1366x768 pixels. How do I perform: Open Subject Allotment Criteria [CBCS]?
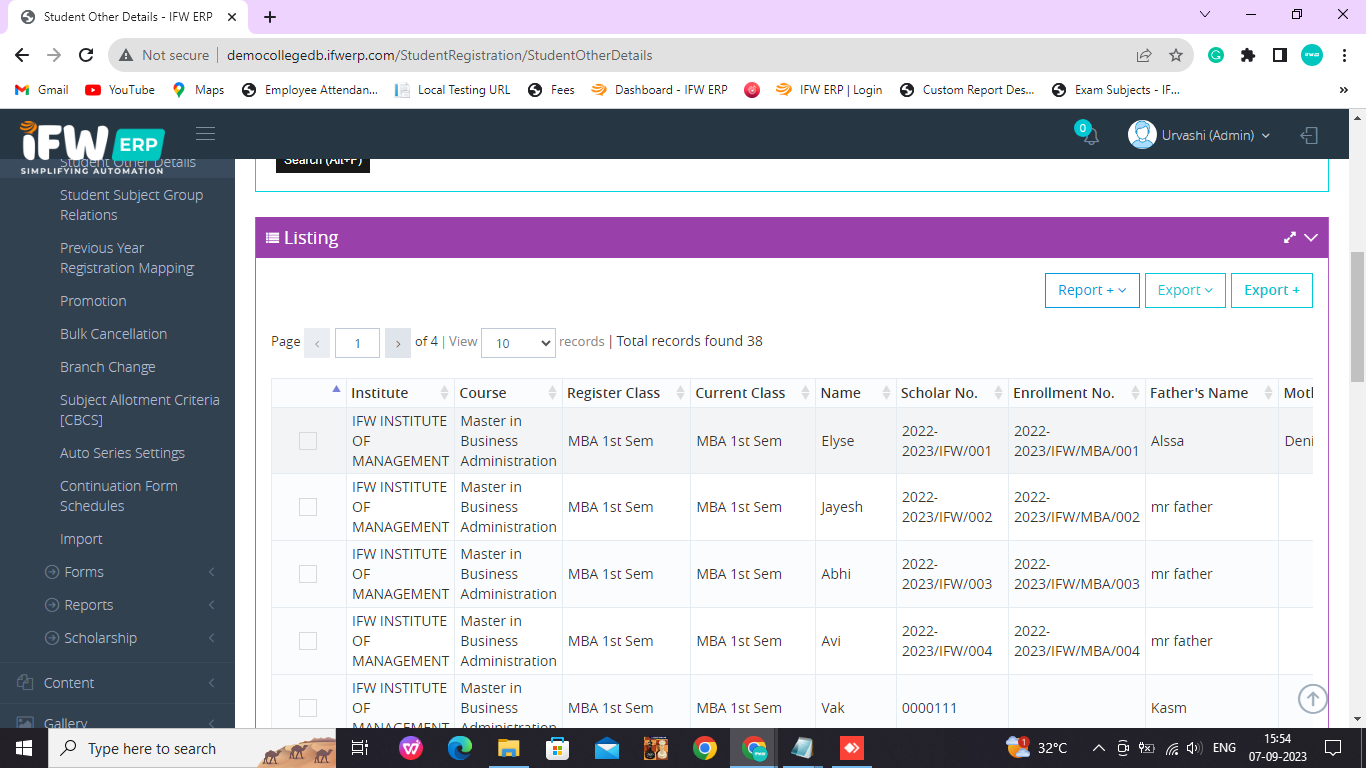[x=140, y=410]
